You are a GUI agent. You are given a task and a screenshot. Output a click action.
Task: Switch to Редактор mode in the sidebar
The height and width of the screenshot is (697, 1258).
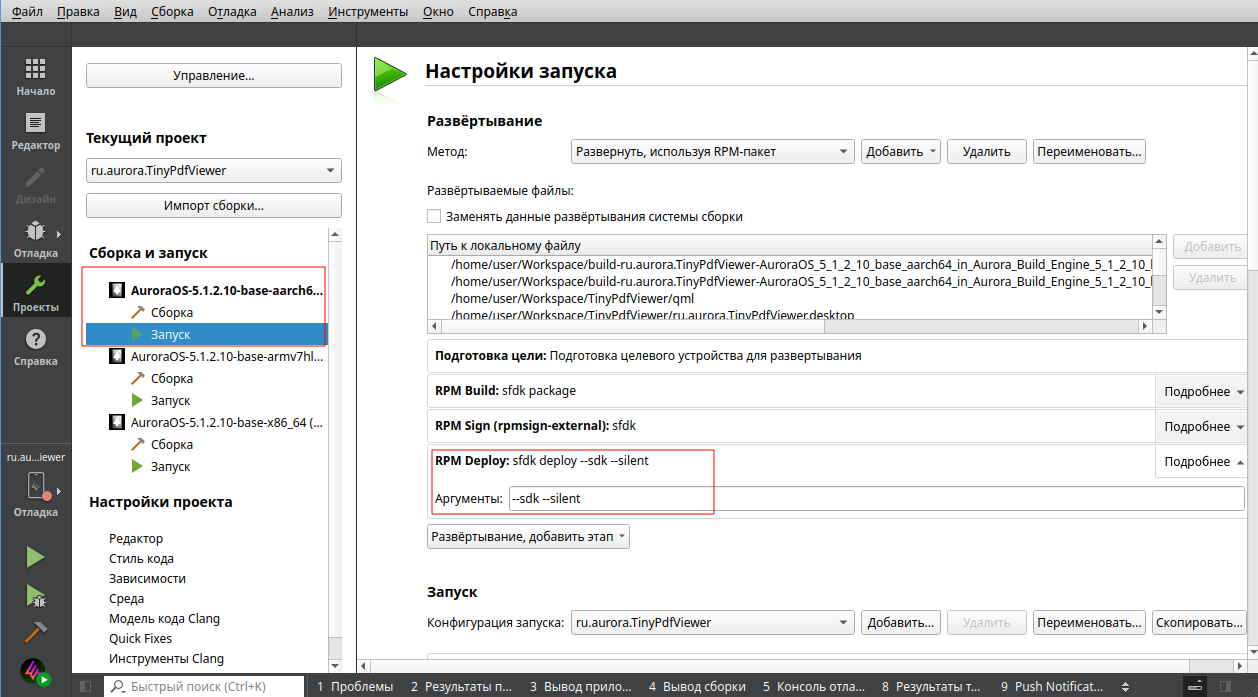[x=35, y=130]
